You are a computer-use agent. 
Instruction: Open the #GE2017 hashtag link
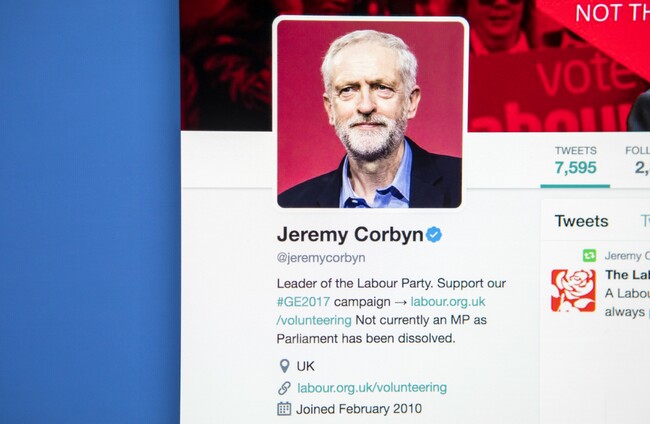(303, 301)
